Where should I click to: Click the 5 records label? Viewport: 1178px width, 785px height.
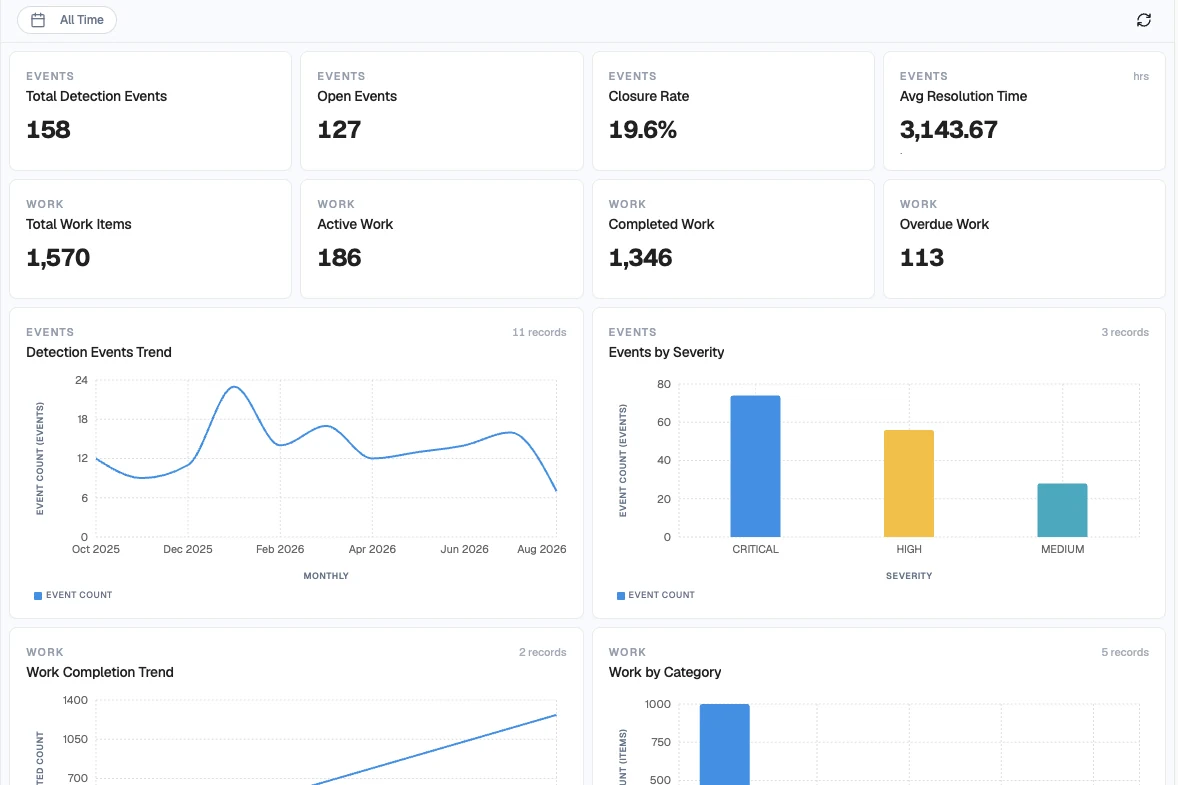point(1125,652)
